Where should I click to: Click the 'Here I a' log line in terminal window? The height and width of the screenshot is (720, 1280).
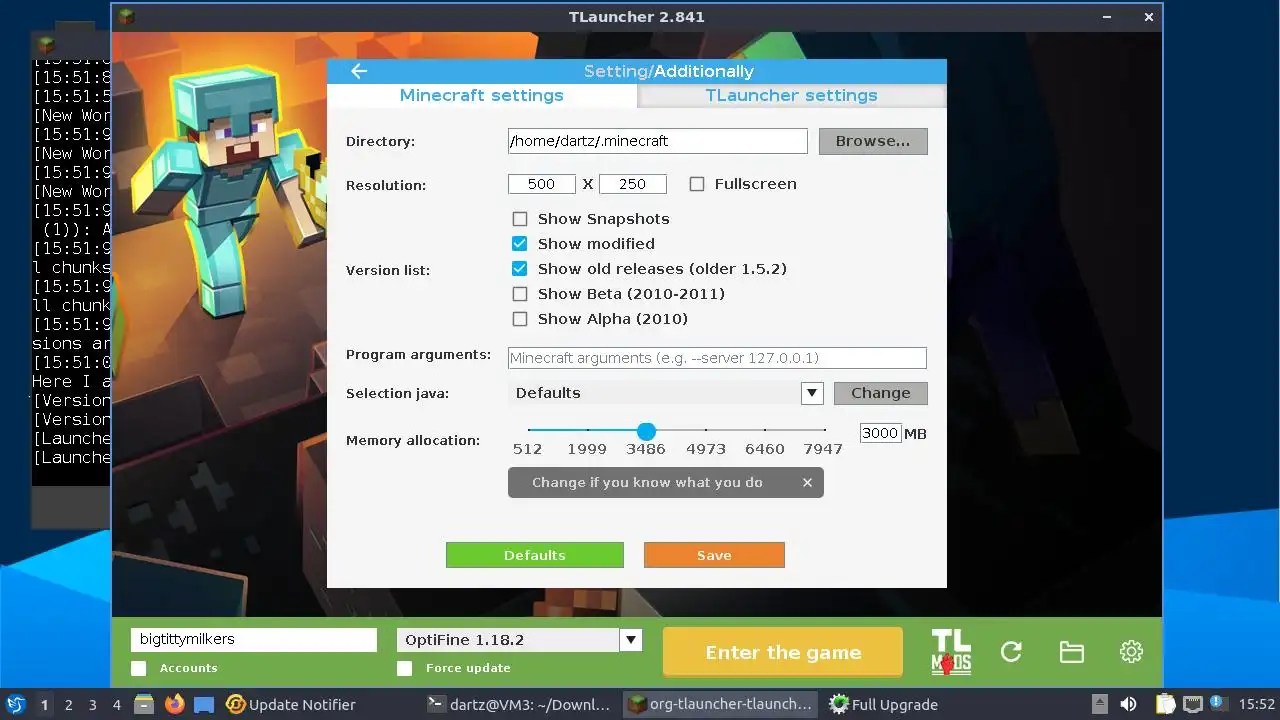pyautogui.click(x=71, y=381)
